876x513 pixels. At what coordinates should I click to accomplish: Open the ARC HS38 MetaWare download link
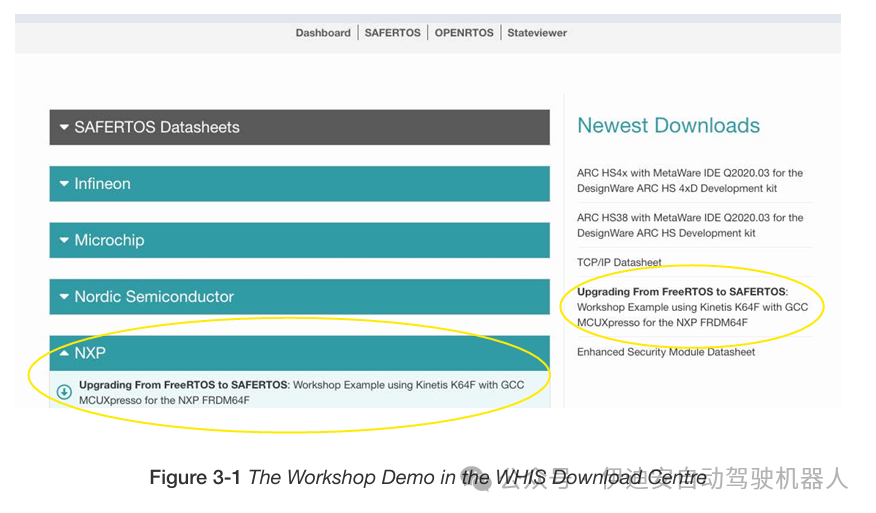tap(689, 225)
